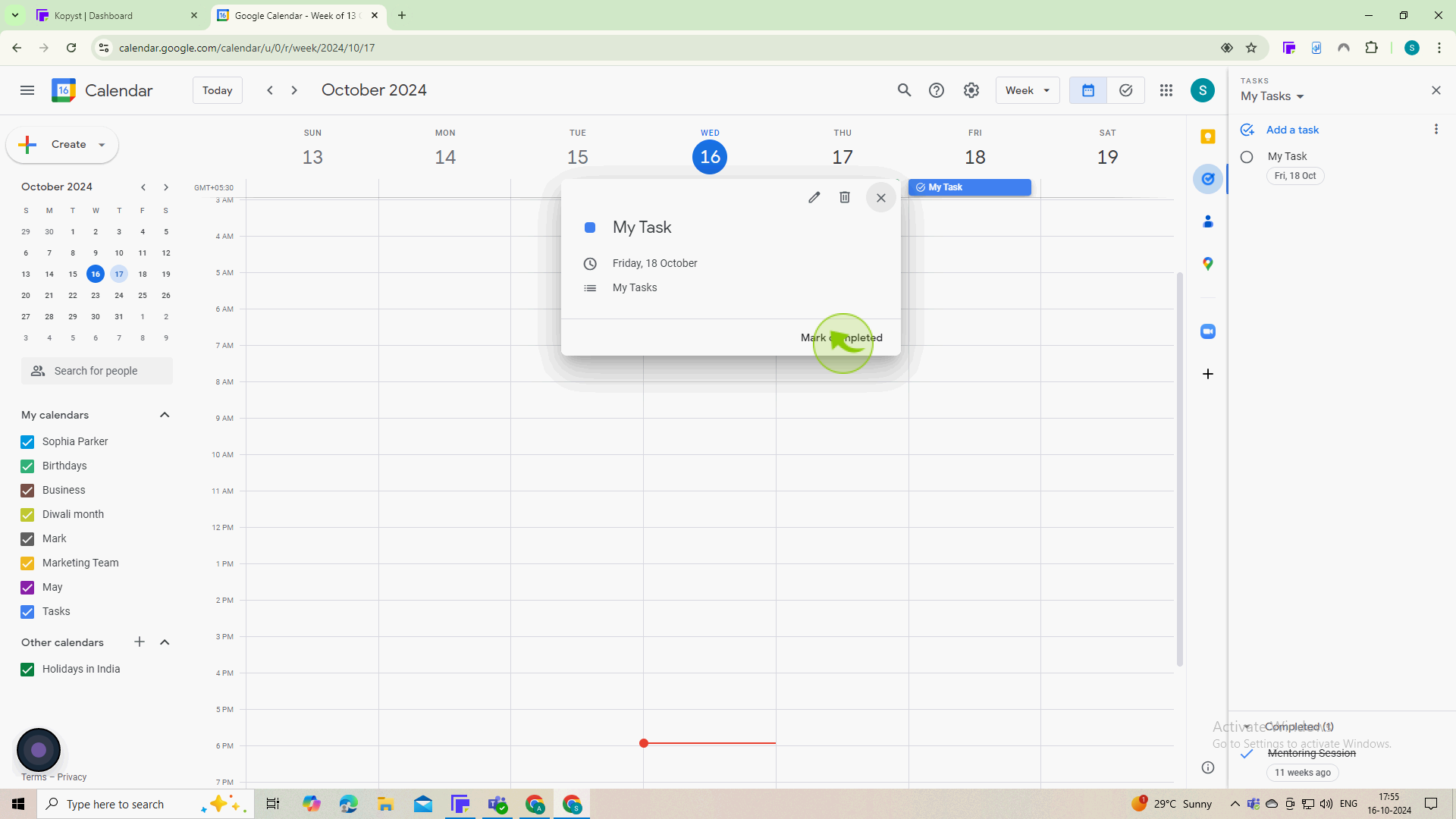The image size is (1456, 819).
Task: Expand Other calendars section
Action: click(x=165, y=642)
